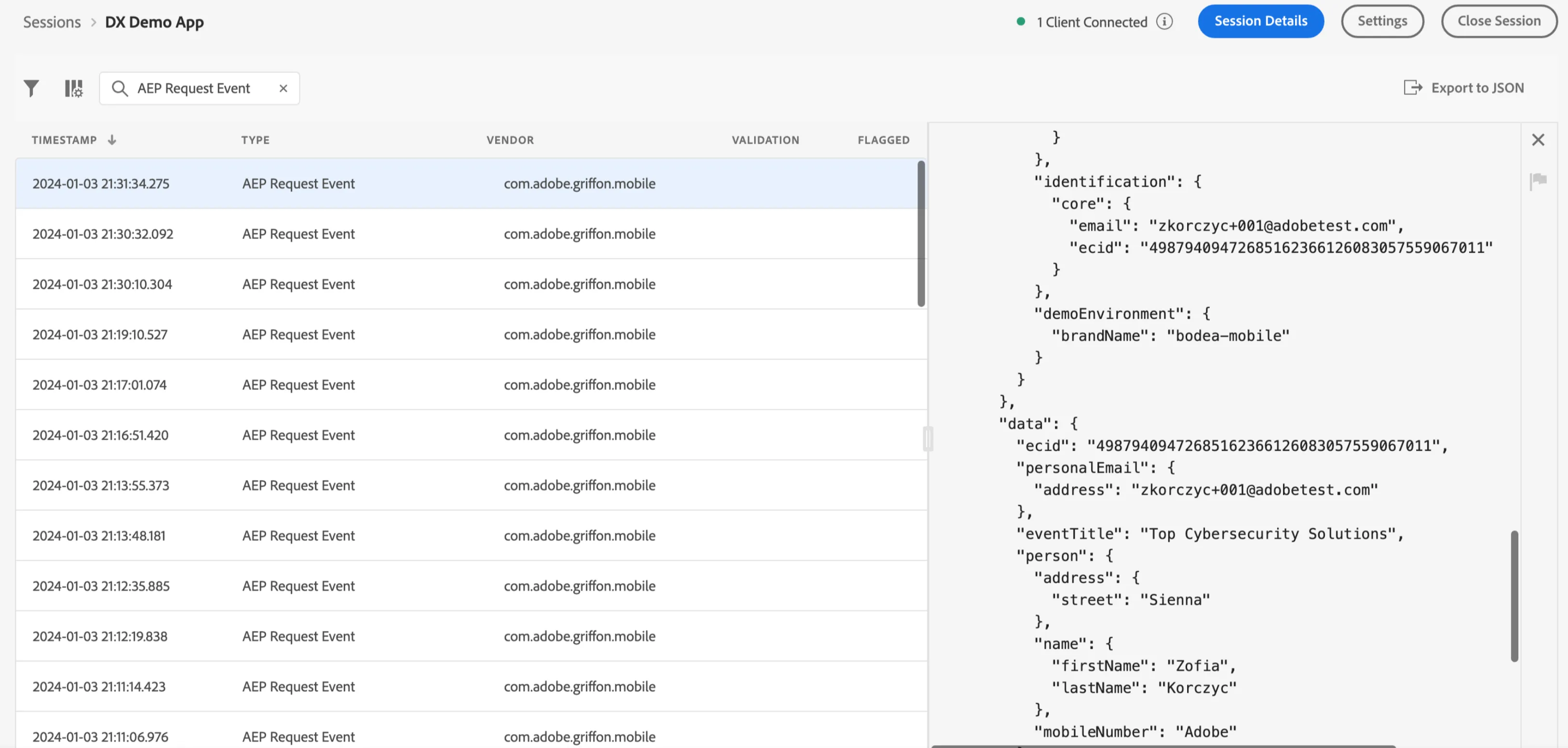The image size is (1568, 748).
Task: Flag the selected event
Action: pyautogui.click(x=1538, y=181)
